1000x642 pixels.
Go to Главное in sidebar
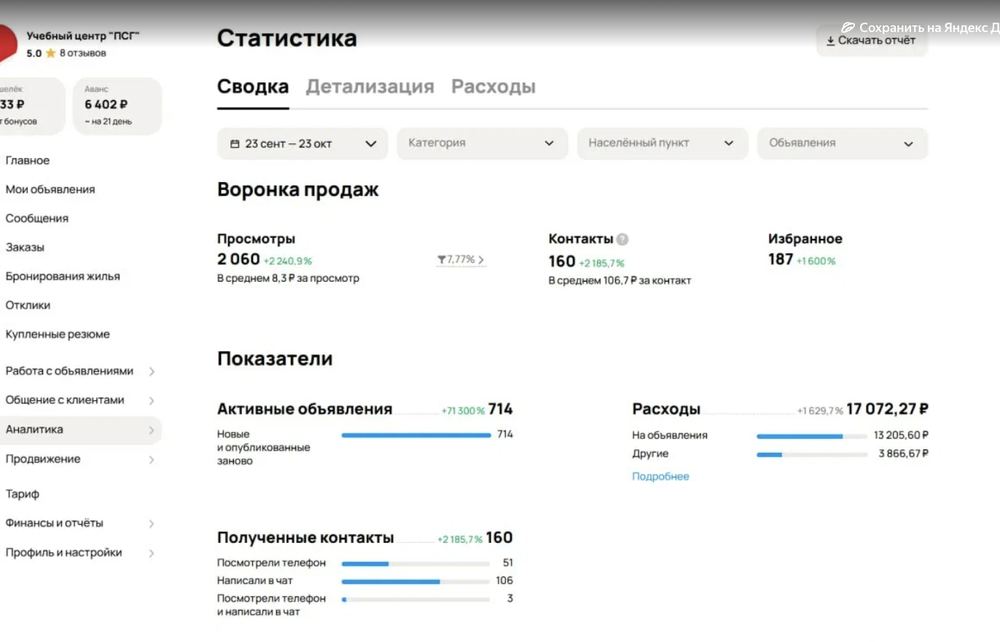(27, 161)
